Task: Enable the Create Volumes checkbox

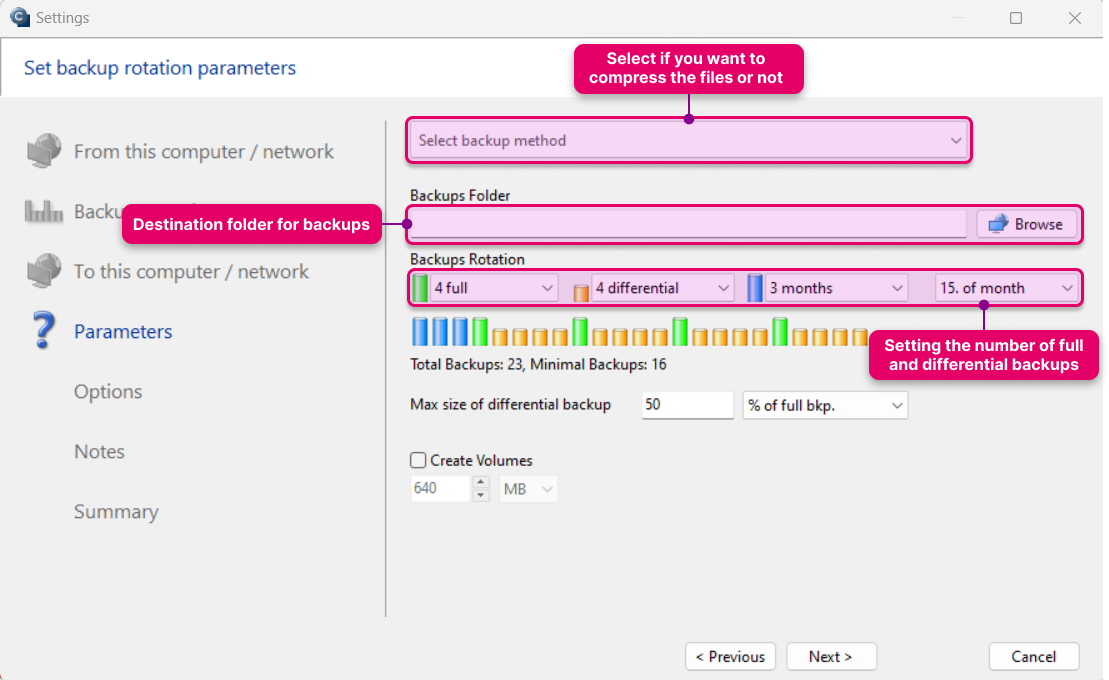Action: (418, 460)
